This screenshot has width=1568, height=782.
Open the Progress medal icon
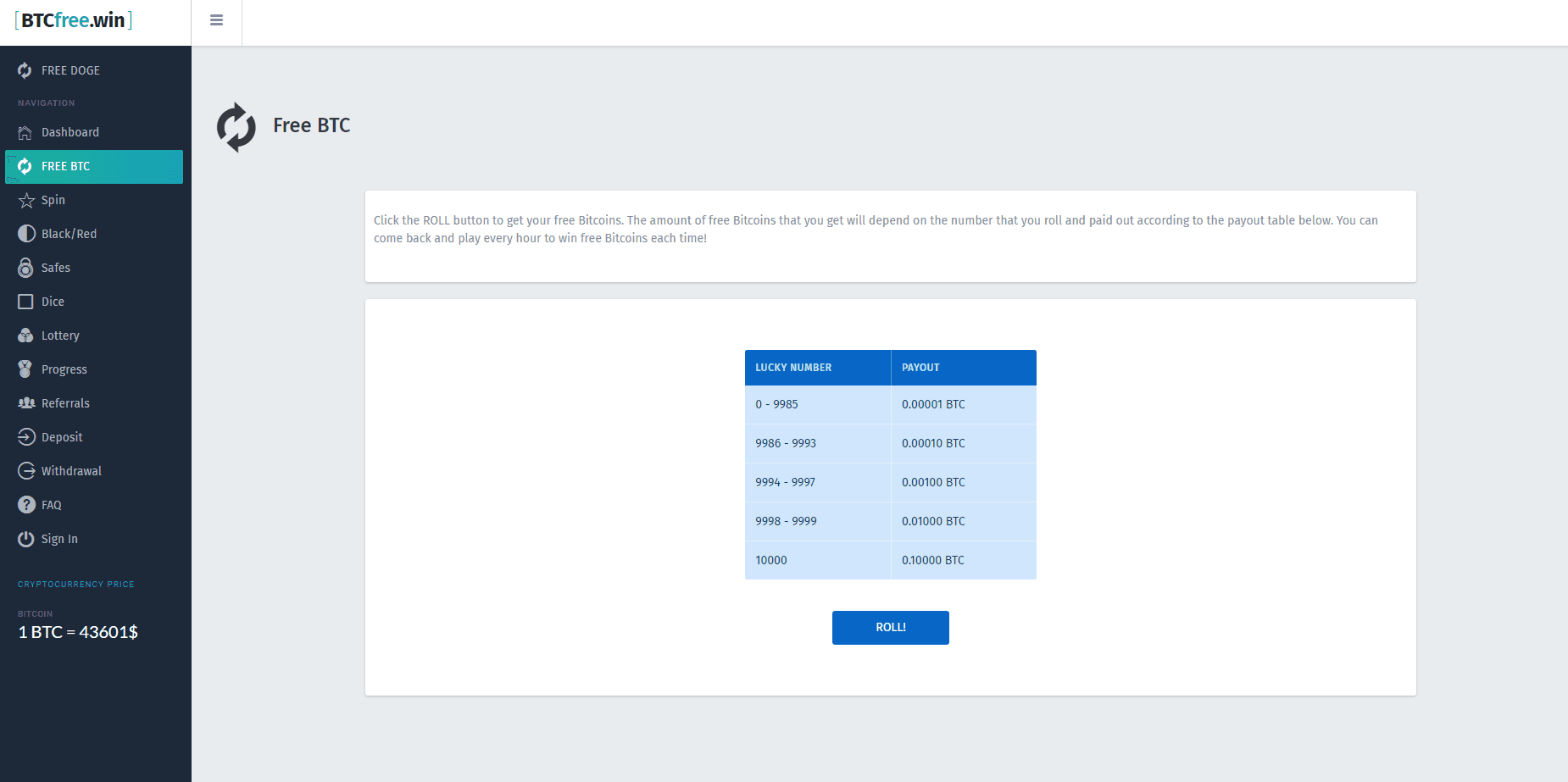pos(25,369)
